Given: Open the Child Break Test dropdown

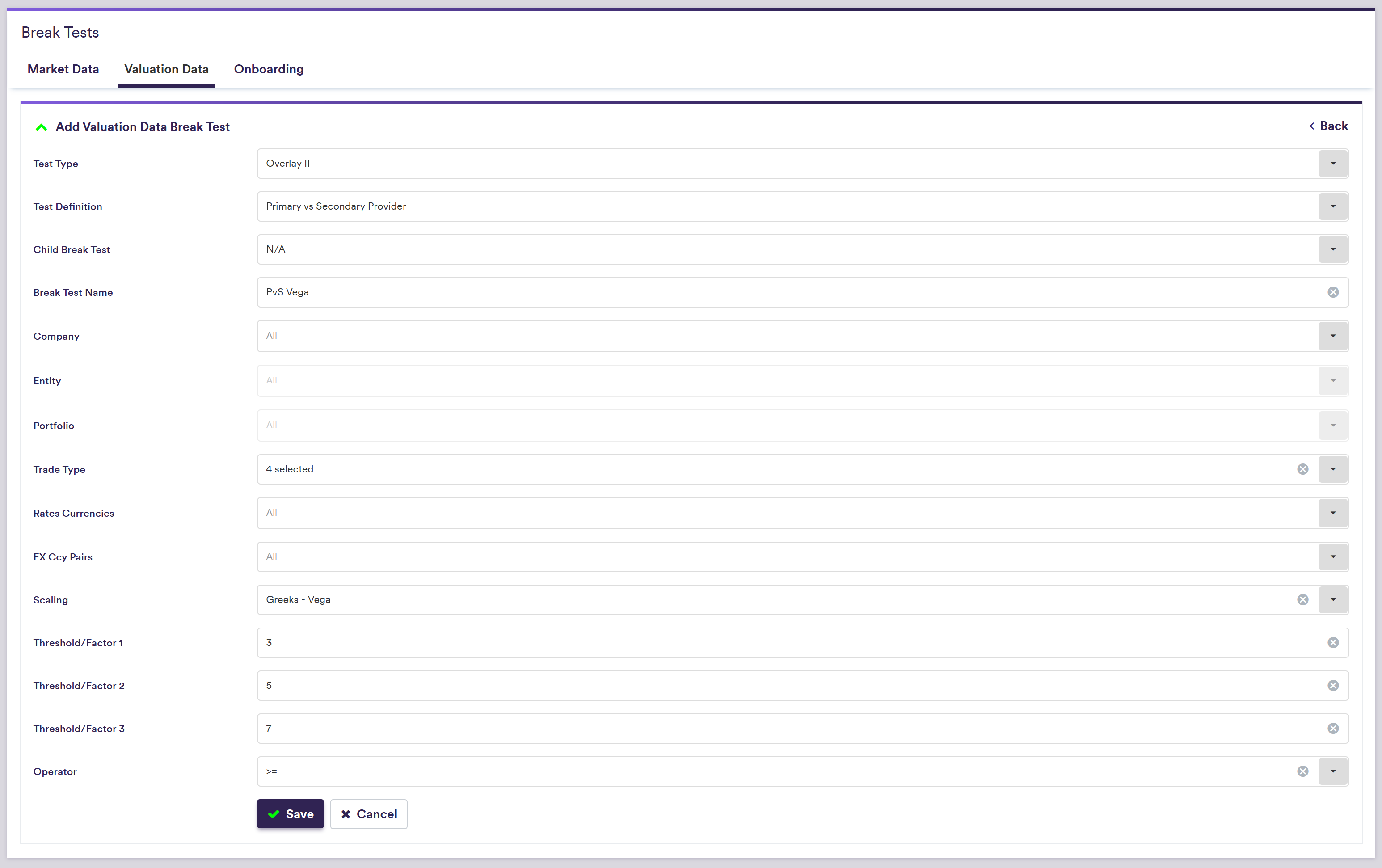Looking at the screenshot, I should point(1333,249).
